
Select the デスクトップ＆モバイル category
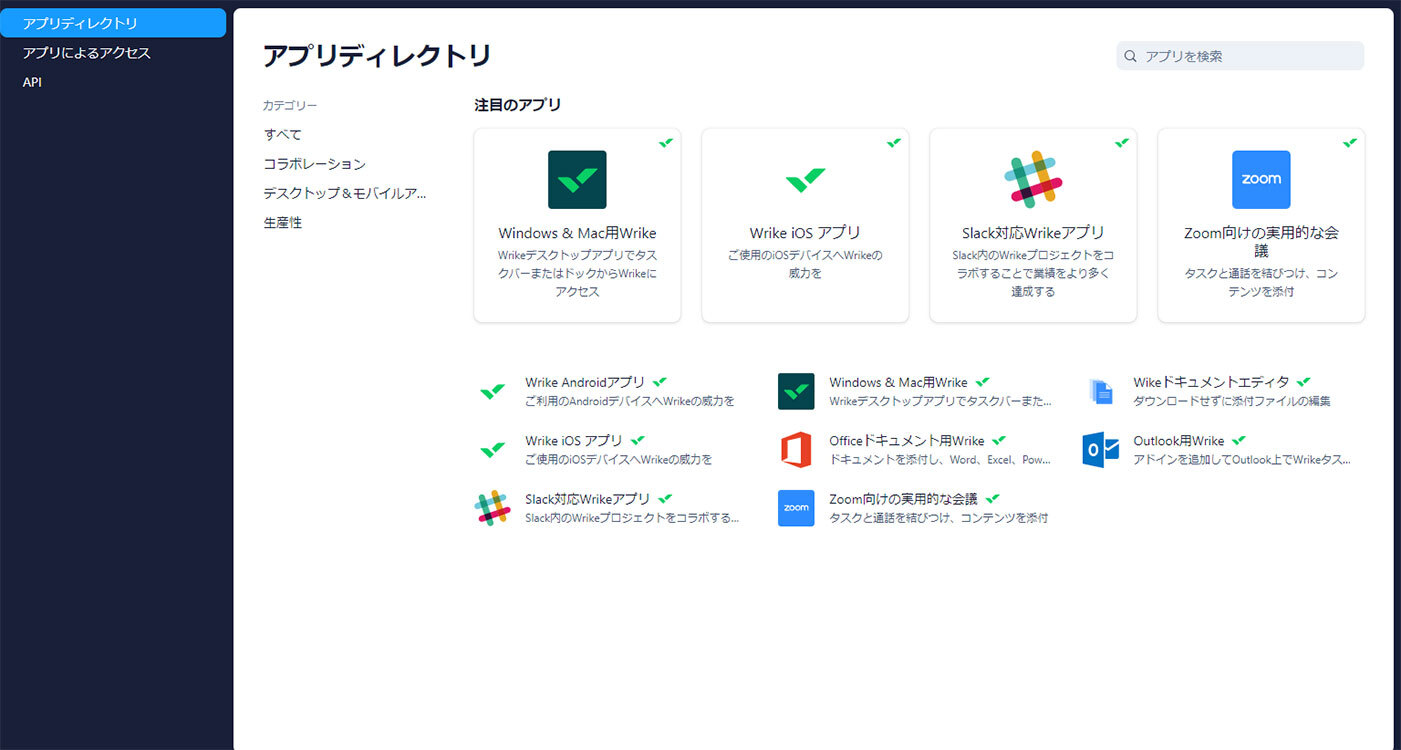[x=345, y=193]
